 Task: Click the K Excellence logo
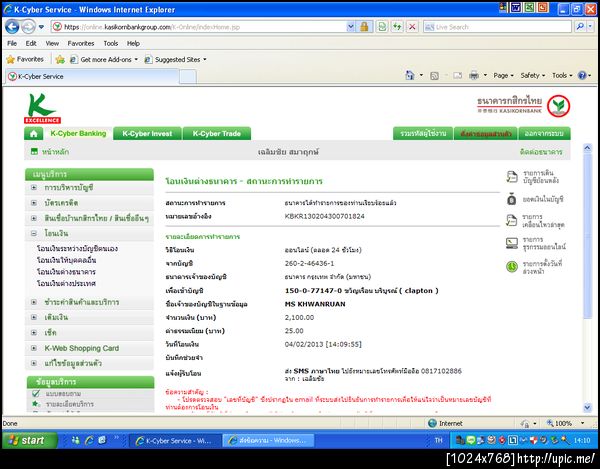42,109
